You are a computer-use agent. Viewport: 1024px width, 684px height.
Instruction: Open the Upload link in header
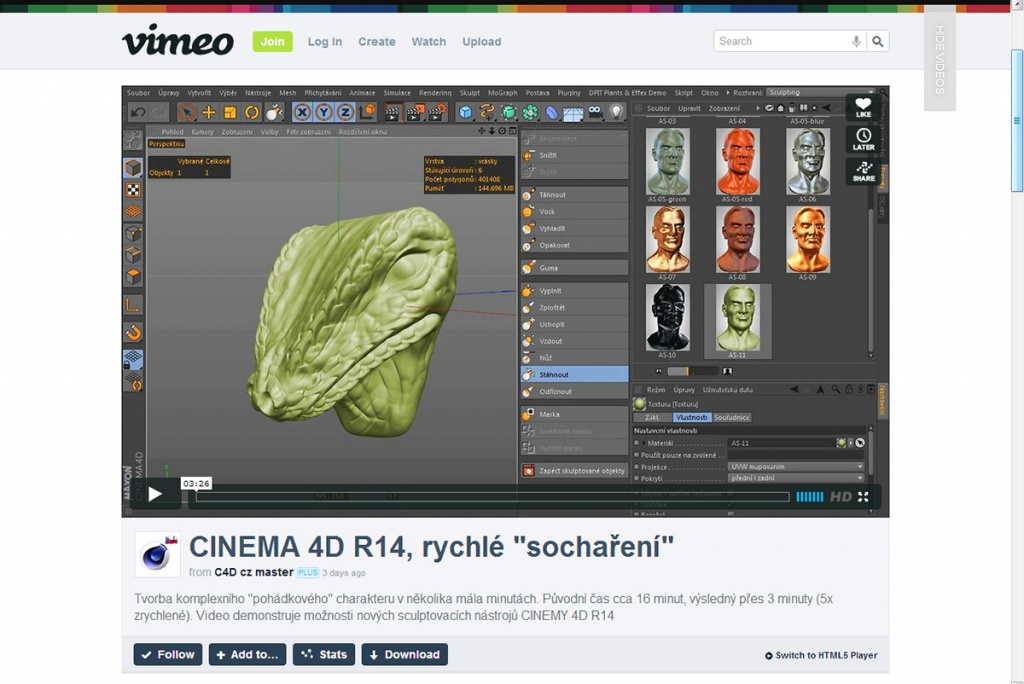[x=482, y=41]
